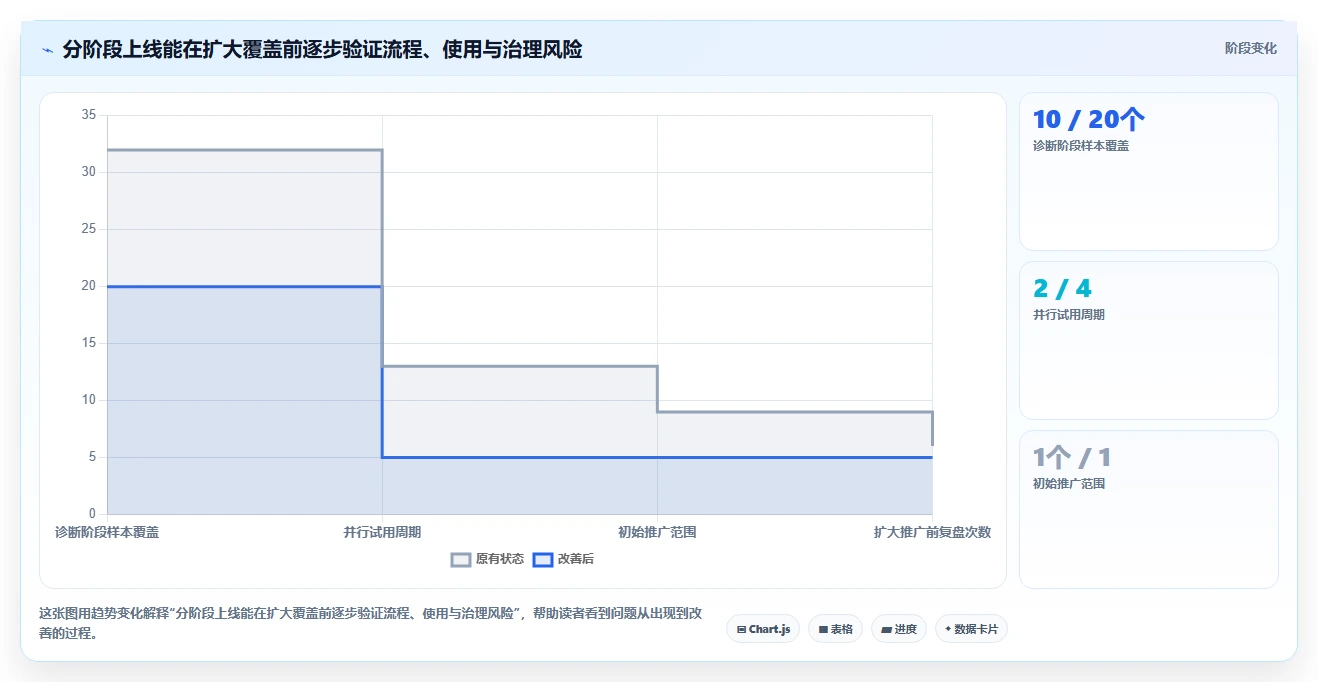
Task: Click the 表格 tag pill
Action: [x=835, y=629]
